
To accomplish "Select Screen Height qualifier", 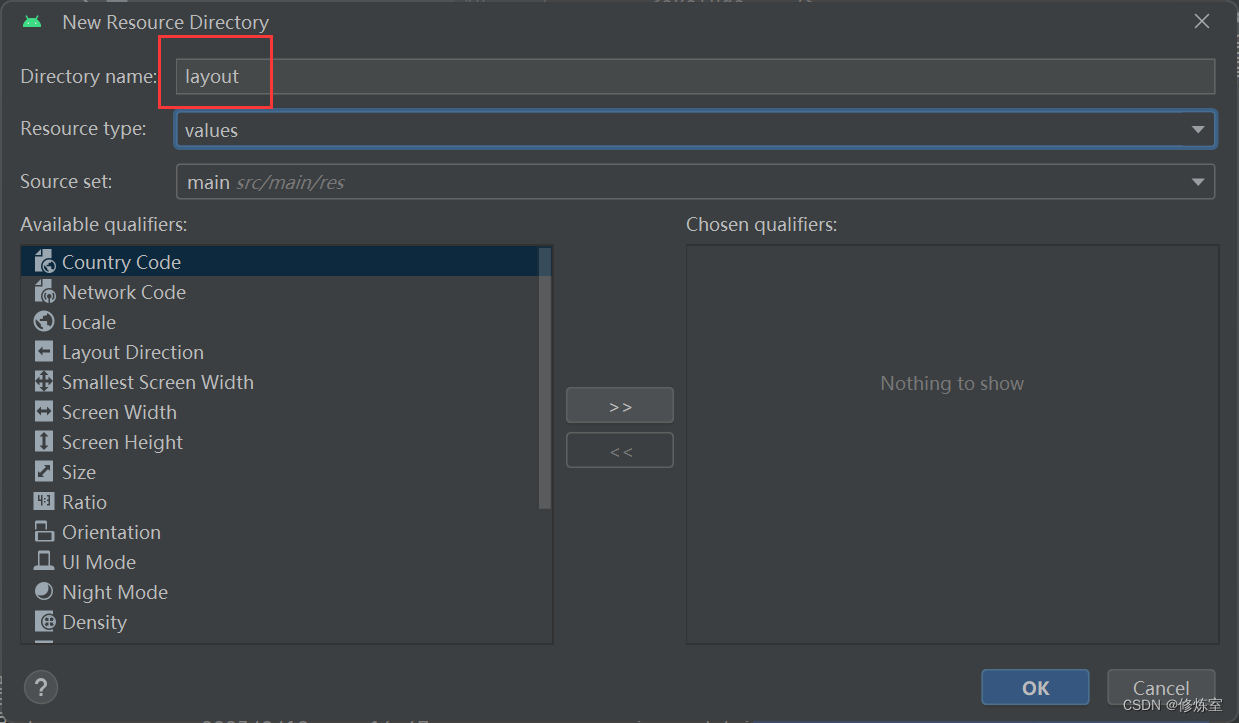I will pyautogui.click(x=280, y=442).
